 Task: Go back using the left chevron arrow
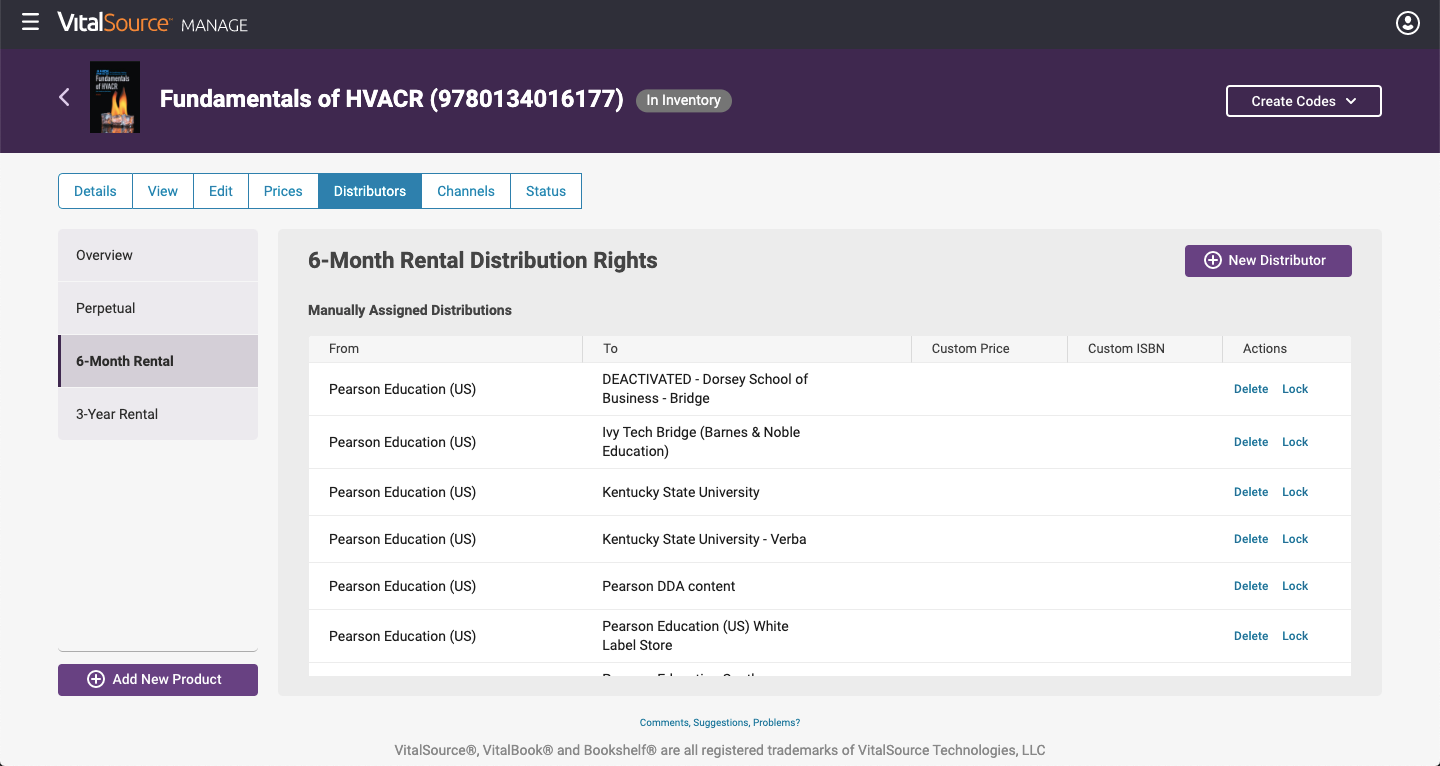(64, 97)
